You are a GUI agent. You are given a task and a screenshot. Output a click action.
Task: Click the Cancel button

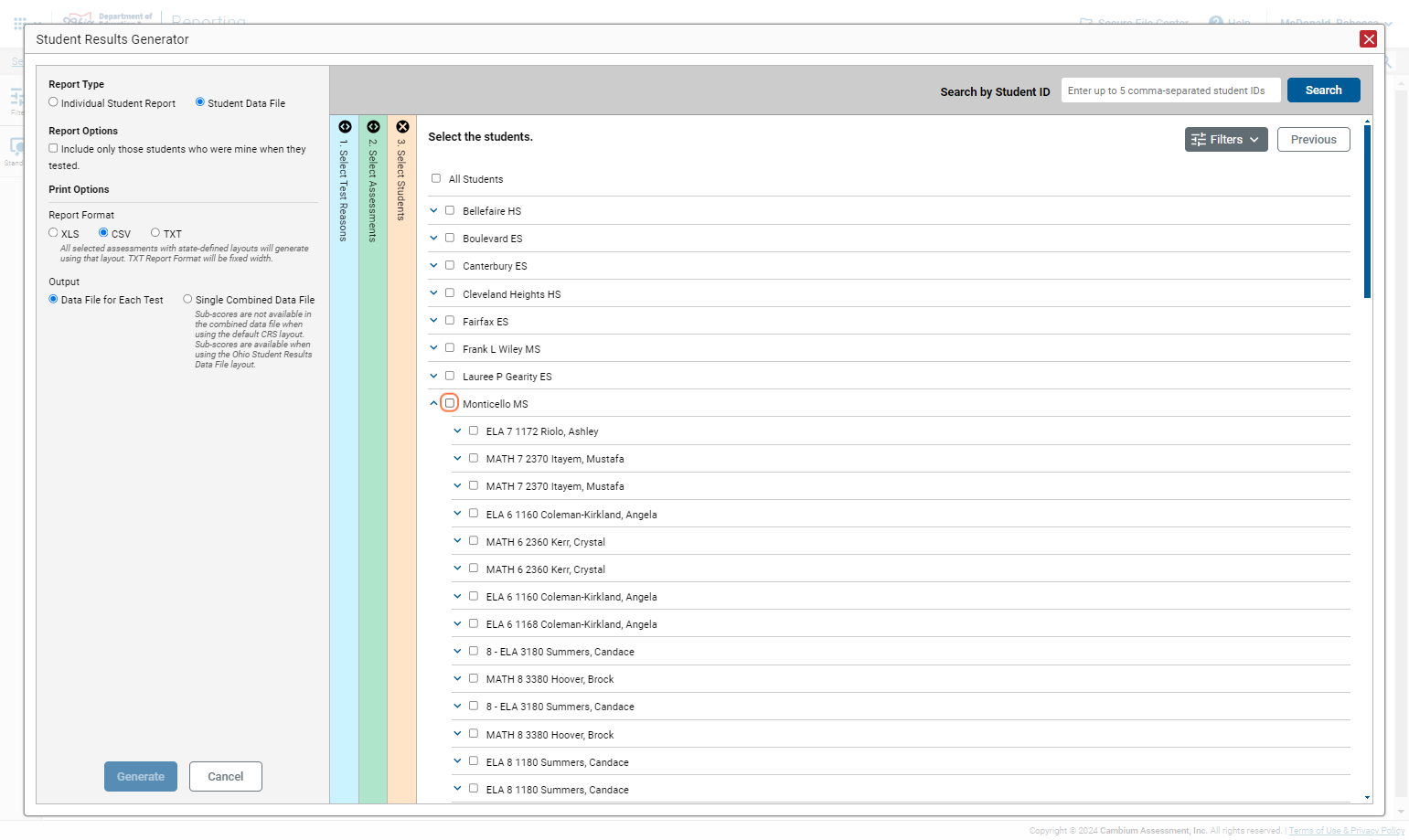(x=226, y=777)
